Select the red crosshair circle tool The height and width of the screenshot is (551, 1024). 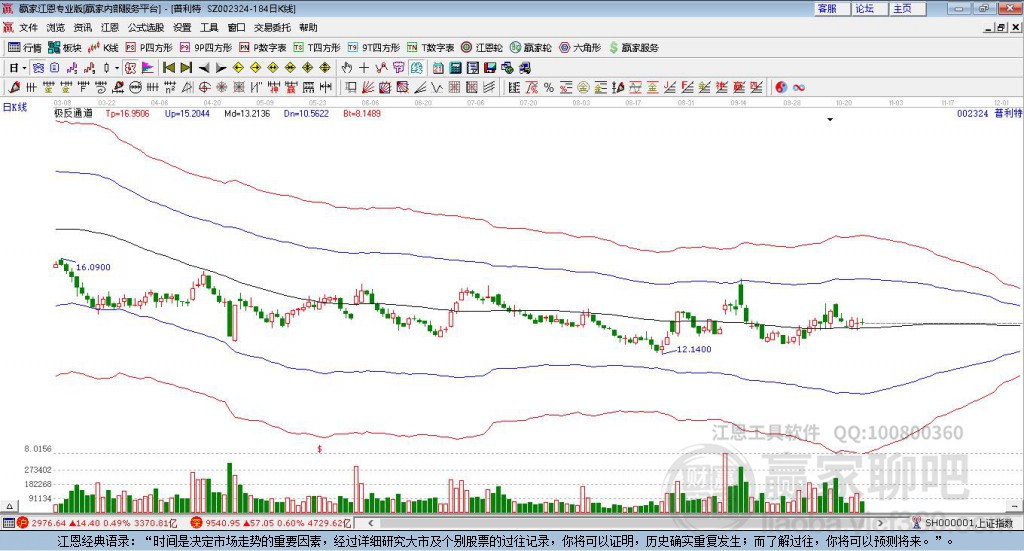(x=204, y=87)
